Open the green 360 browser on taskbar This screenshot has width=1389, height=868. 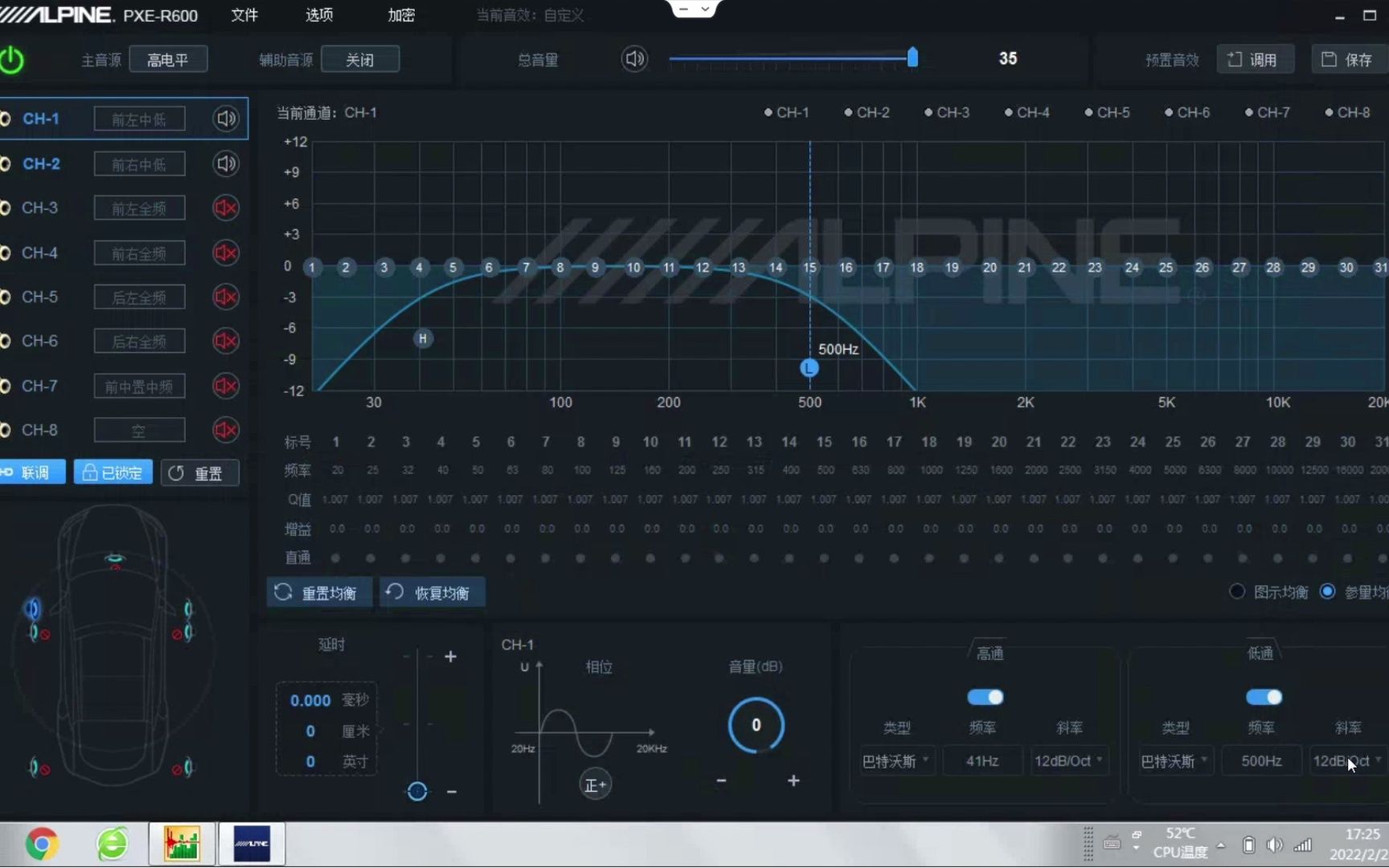point(113,844)
